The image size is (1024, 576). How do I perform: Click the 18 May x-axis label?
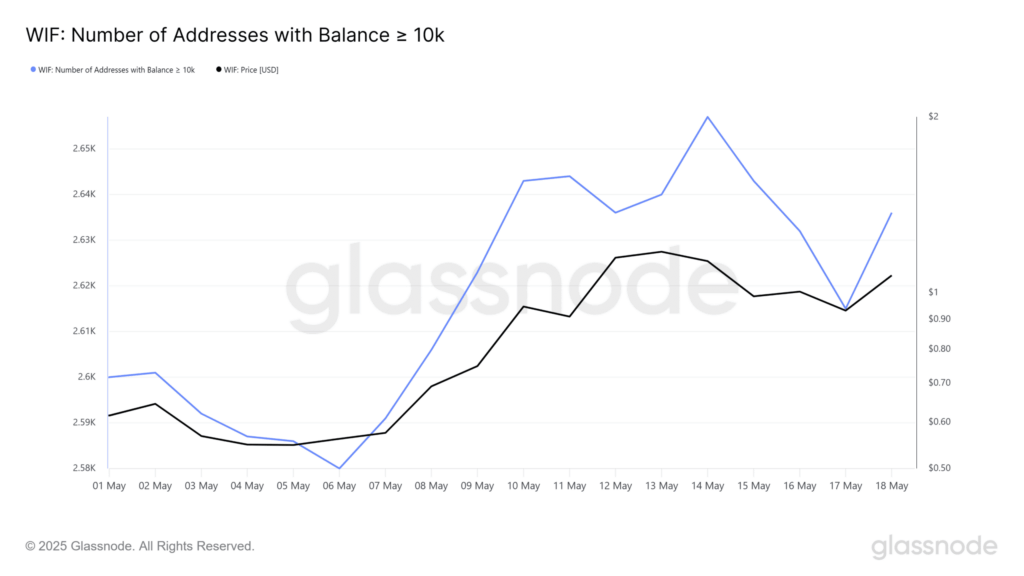click(891, 486)
